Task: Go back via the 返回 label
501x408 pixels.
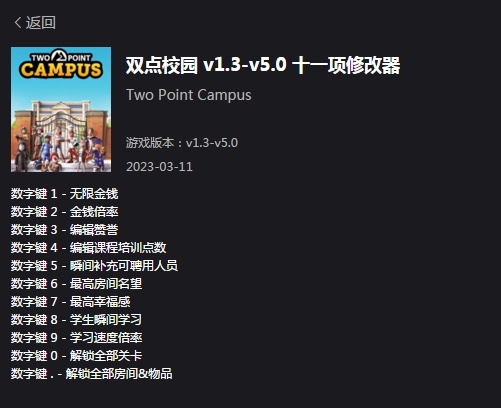Action: pyautogui.click(x=41, y=23)
